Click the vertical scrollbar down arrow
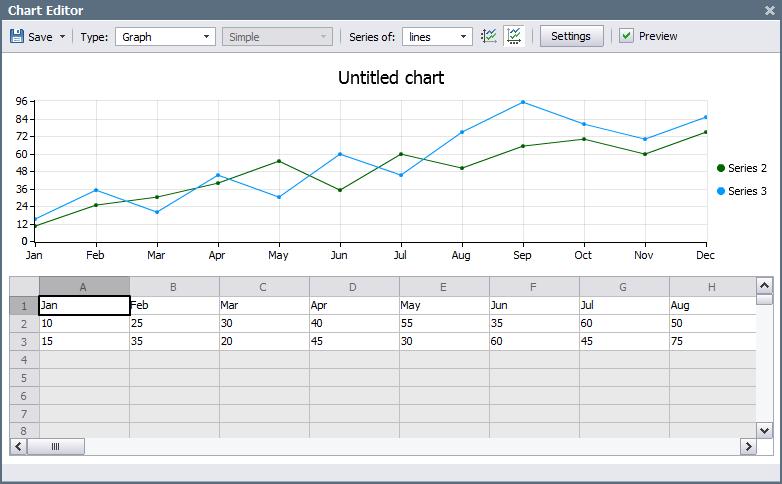The image size is (782, 484). tap(764, 429)
